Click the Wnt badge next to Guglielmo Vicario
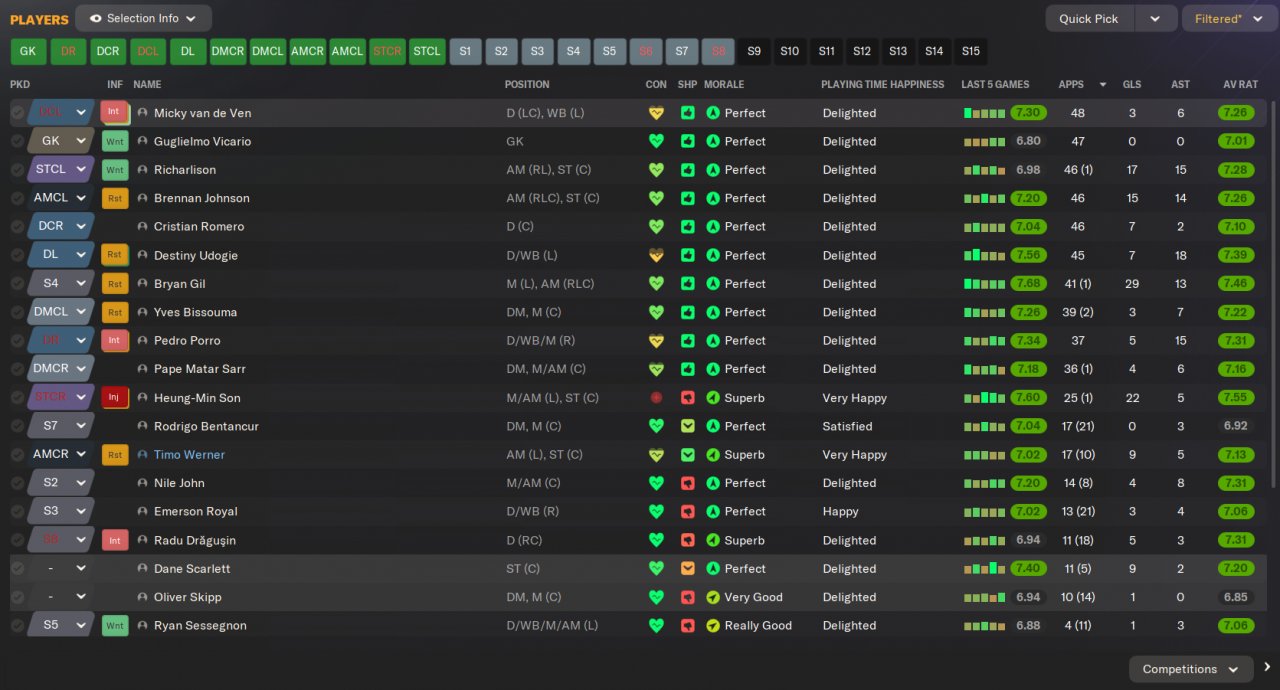 115,141
